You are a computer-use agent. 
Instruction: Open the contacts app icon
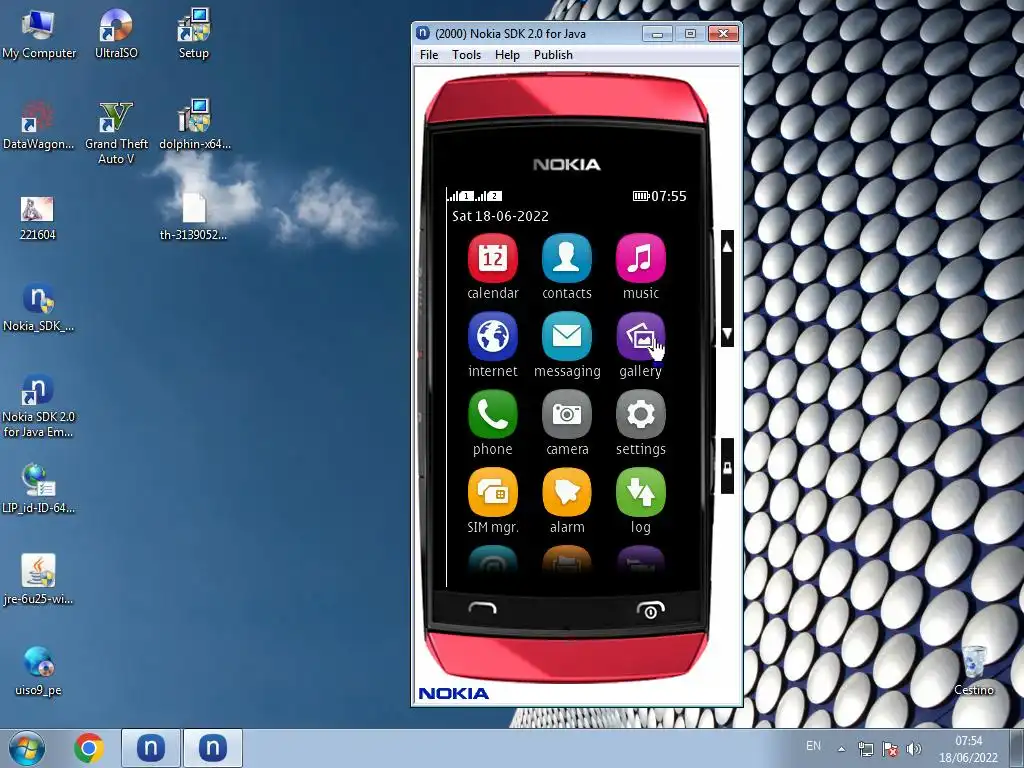[x=566, y=259]
